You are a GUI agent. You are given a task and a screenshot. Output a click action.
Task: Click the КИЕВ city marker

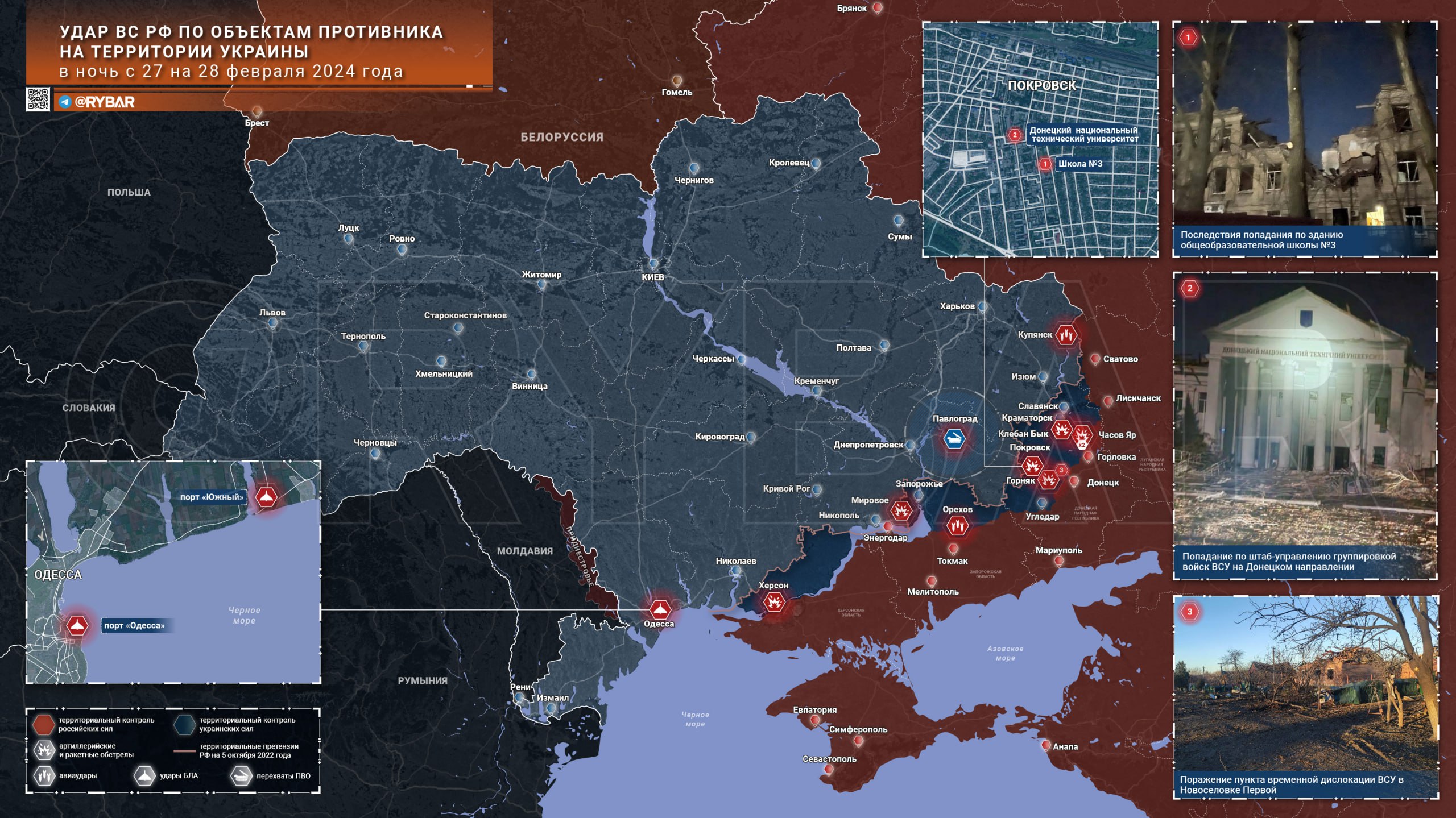pos(653,264)
